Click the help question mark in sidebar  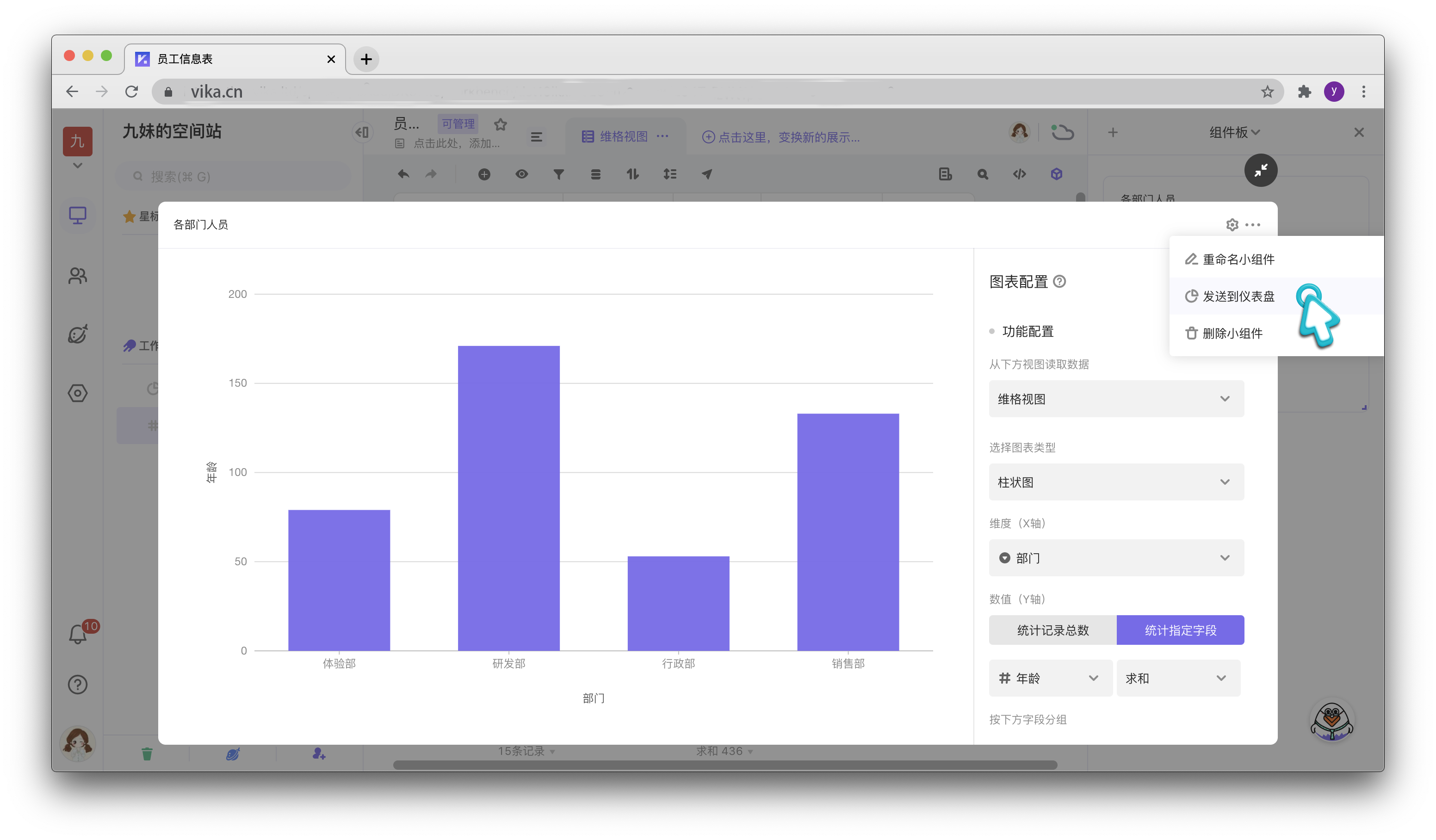tap(78, 684)
